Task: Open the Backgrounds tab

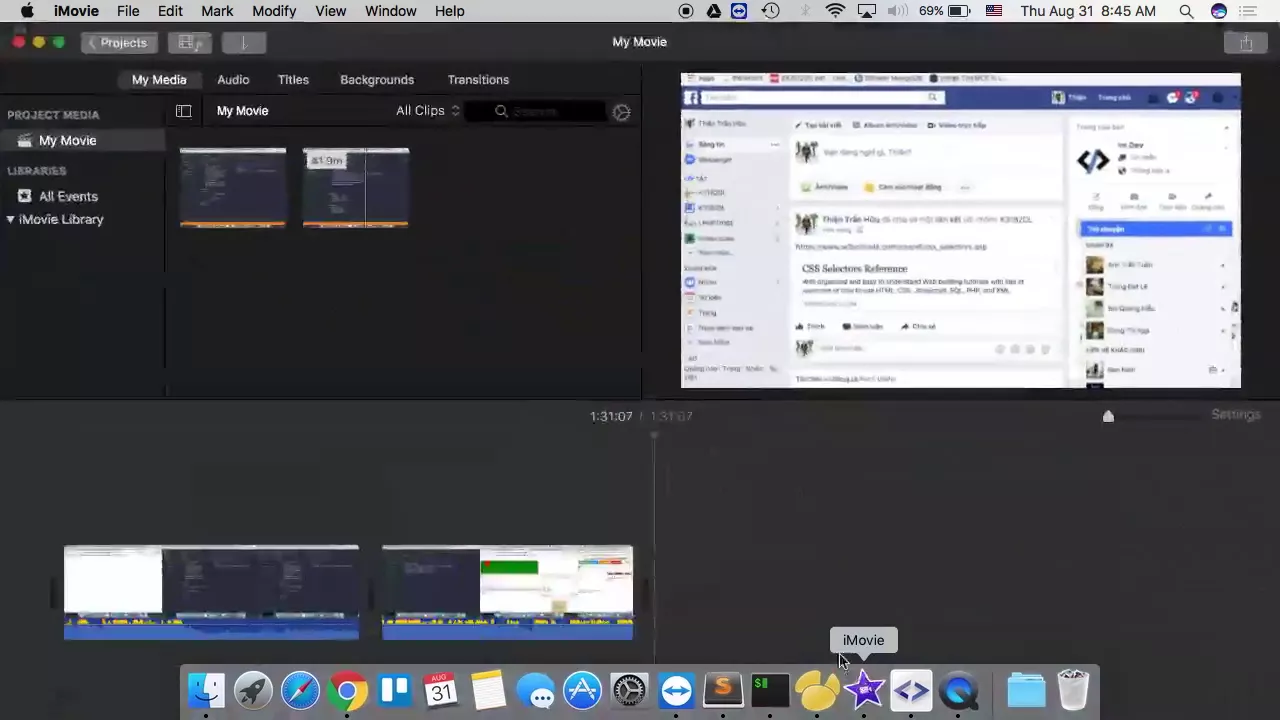Action: (x=377, y=79)
